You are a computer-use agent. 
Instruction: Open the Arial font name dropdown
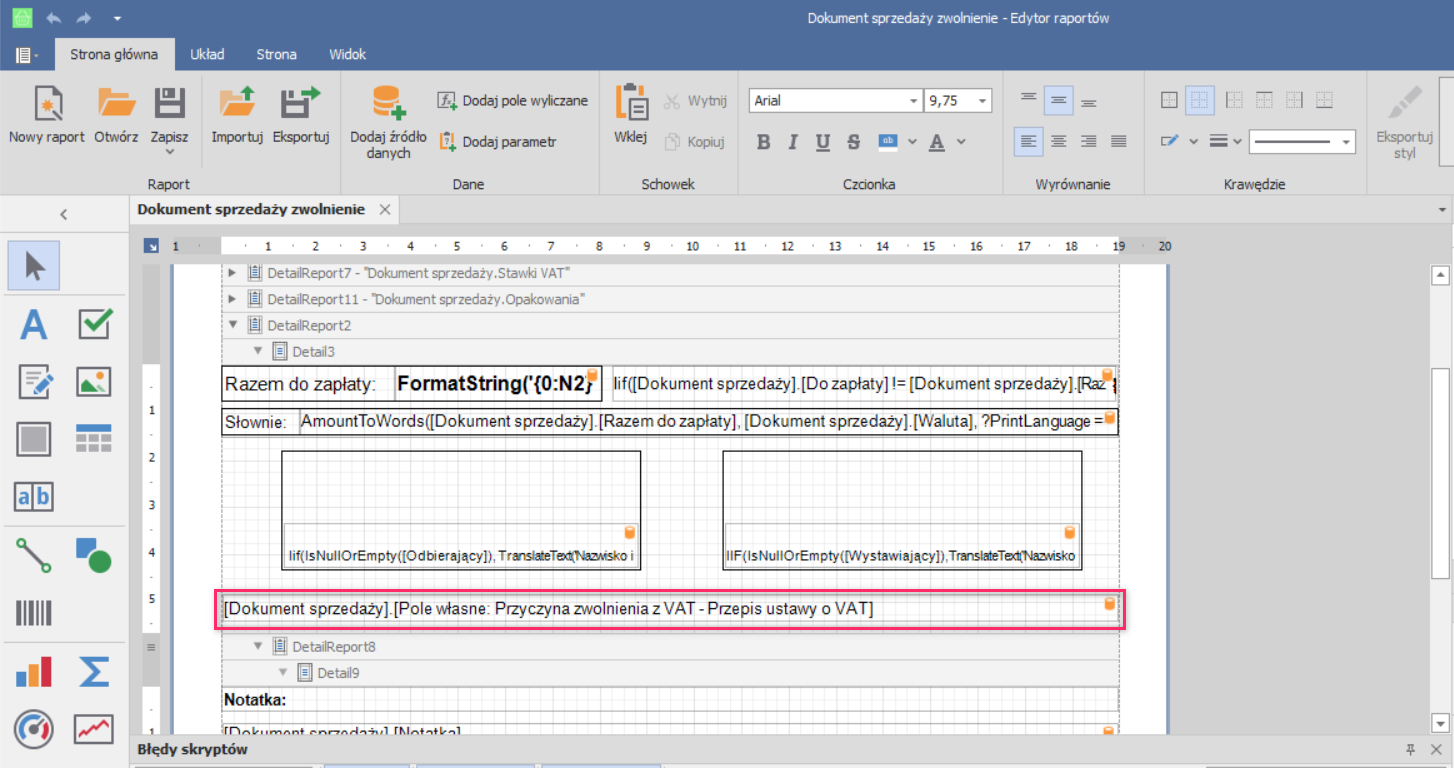(913, 101)
